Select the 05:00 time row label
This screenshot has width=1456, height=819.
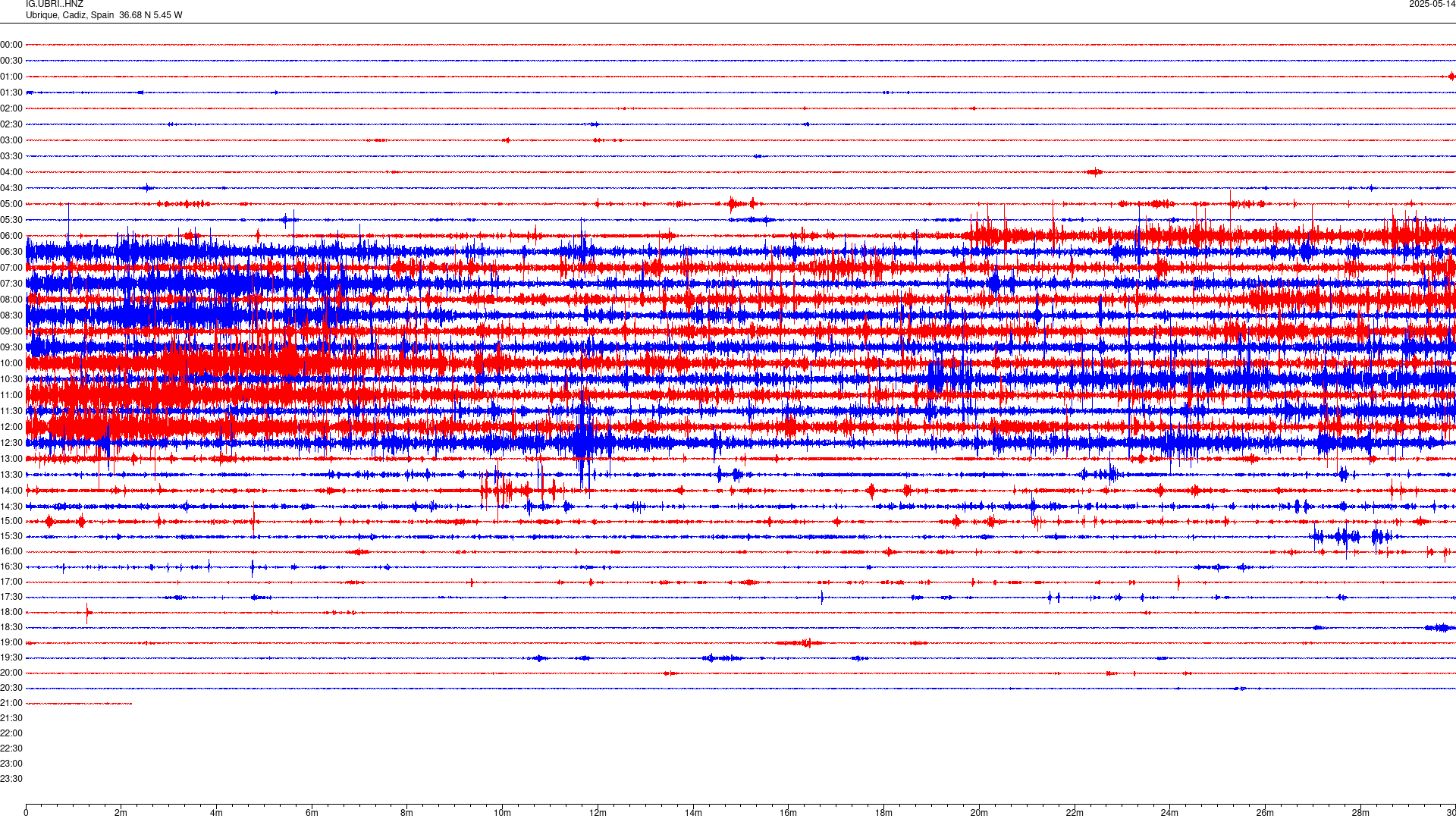pyautogui.click(x=11, y=204)
